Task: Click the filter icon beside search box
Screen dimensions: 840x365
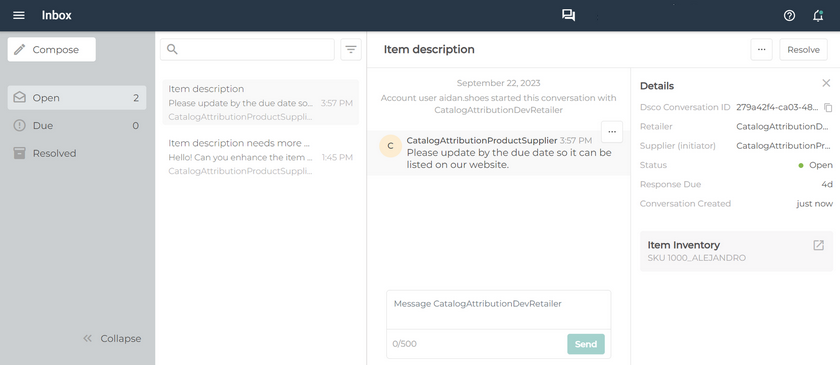Action: click(x=351, y=49)
